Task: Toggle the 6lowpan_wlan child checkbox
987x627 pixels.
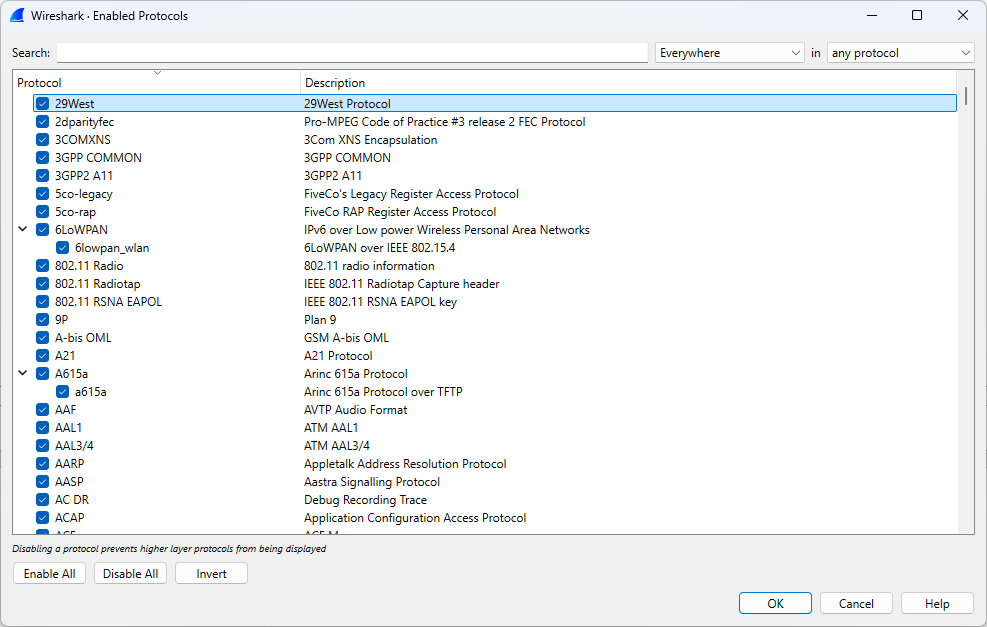Action: [62, 247]
